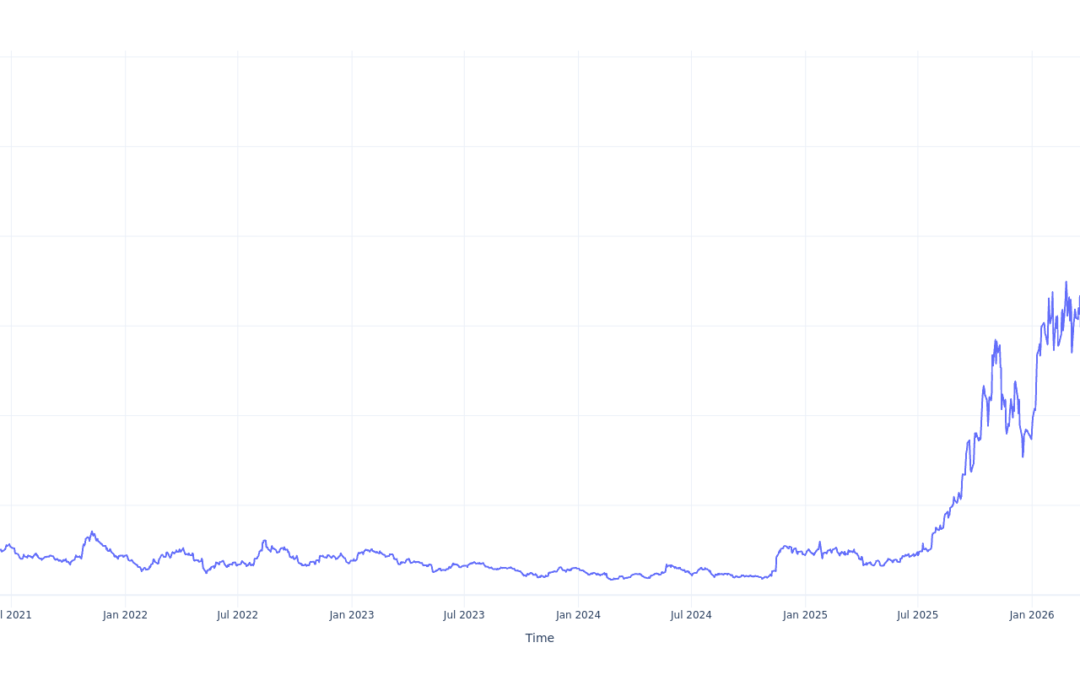1080x675 pixels.
Task: Click the "Jan 2024" axis tick label
Action: pos(578,615)
